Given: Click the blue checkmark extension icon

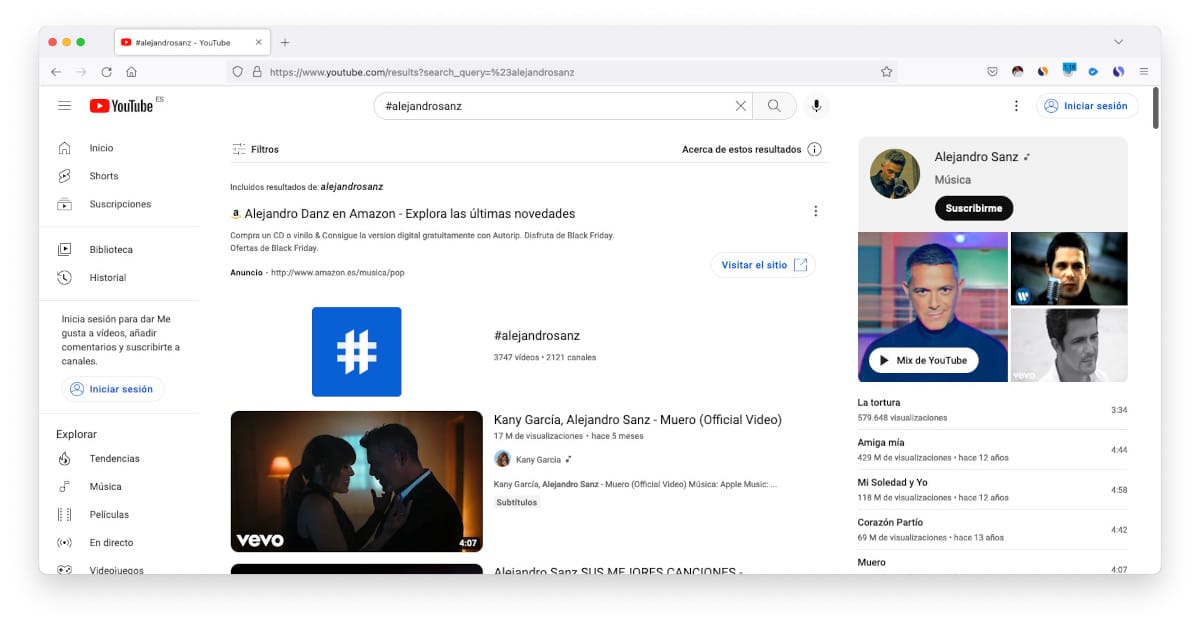Looking at the screenshot, I should pyautogui.click(x=1094, y=72).
